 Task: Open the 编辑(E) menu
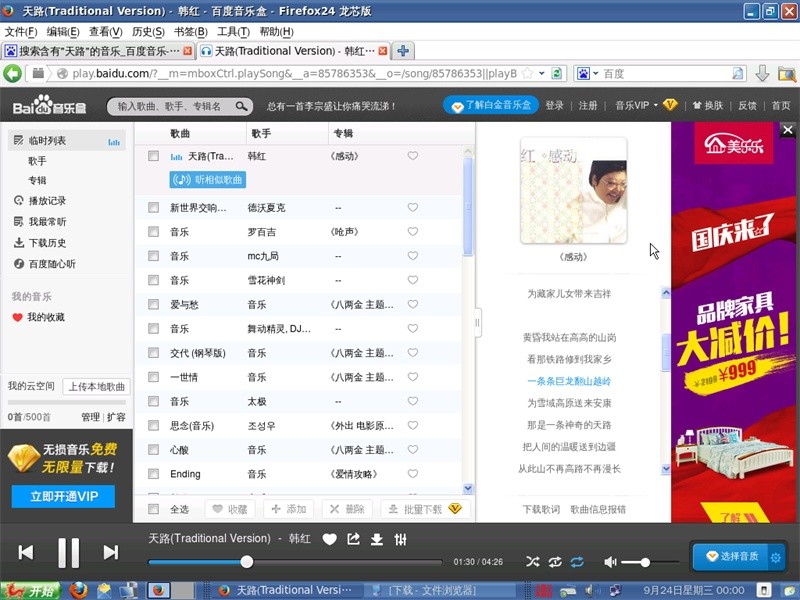coord(63,32)
